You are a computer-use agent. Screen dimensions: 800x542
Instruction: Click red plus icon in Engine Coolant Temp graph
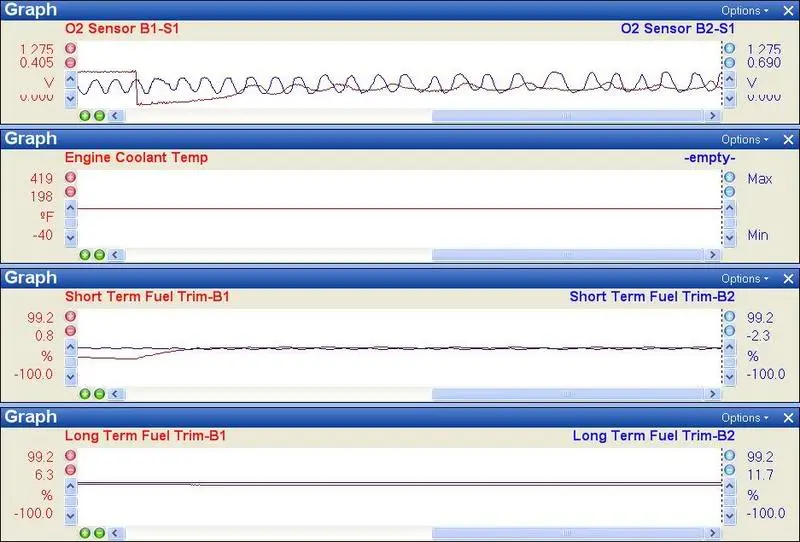pyautogui.click(x=70, y=177)
